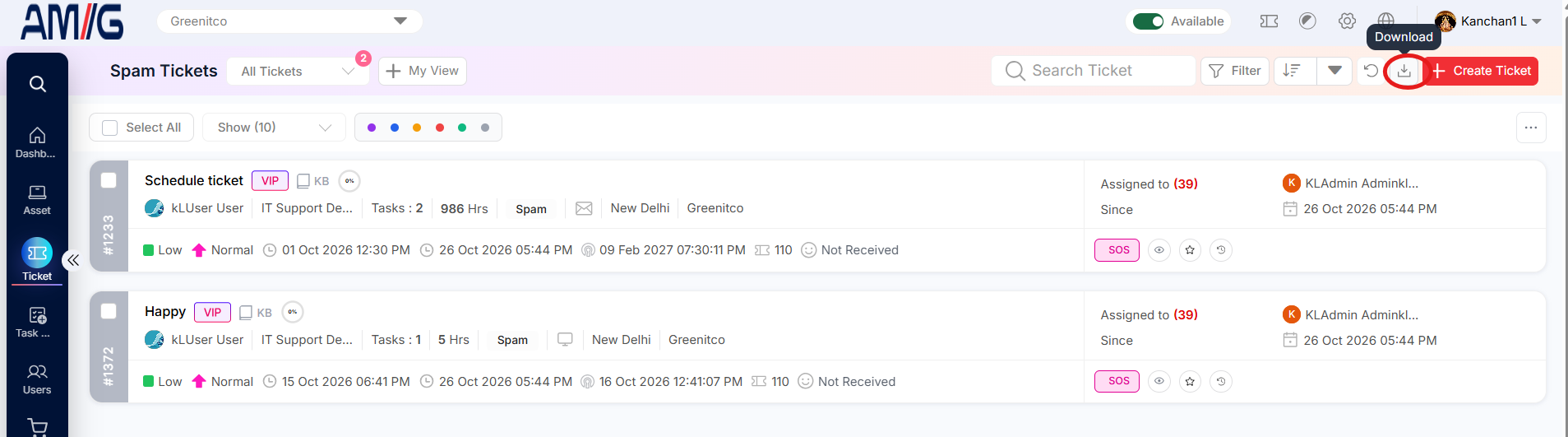Open the Greenitco company dropdown
This screenshot has height=437, width=1568.
(x=289, y=21)
